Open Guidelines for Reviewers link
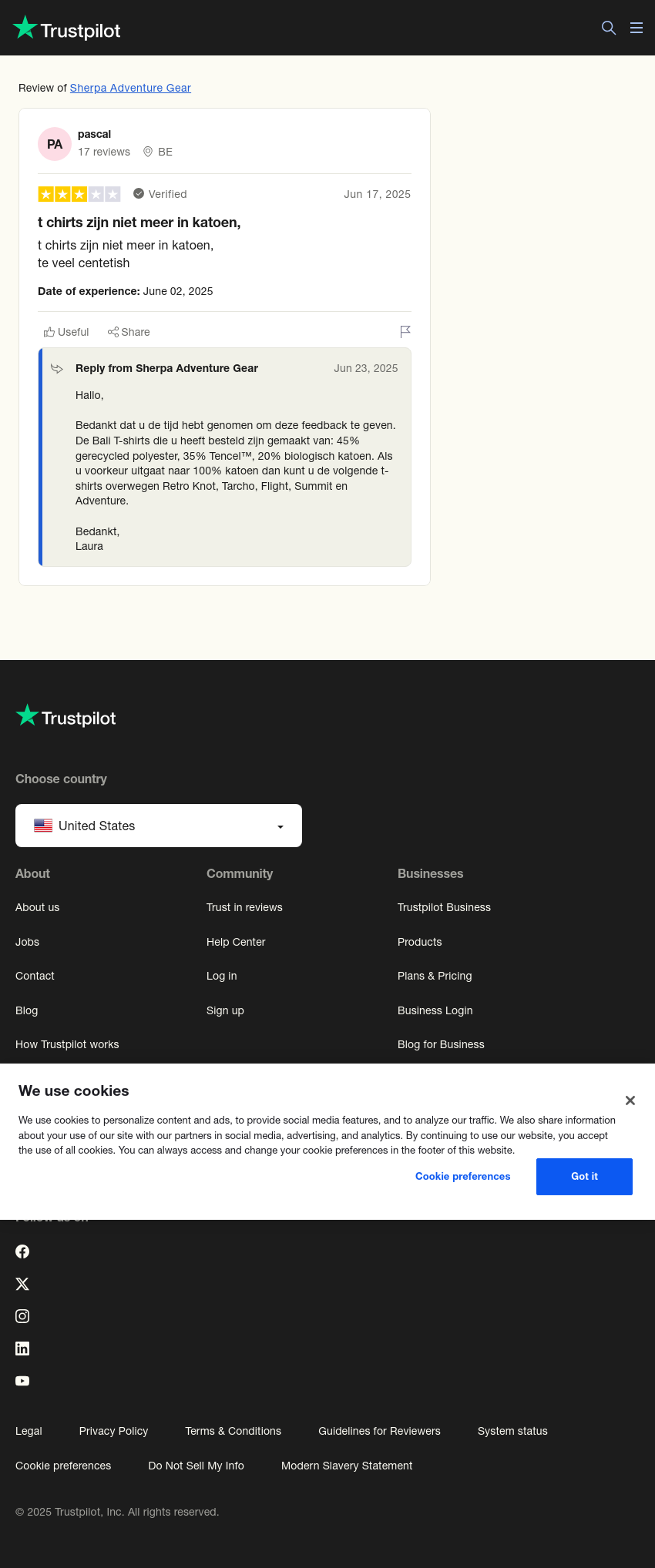The width and height of the screenshot is (655, 1568). [x=379, y=1431]
